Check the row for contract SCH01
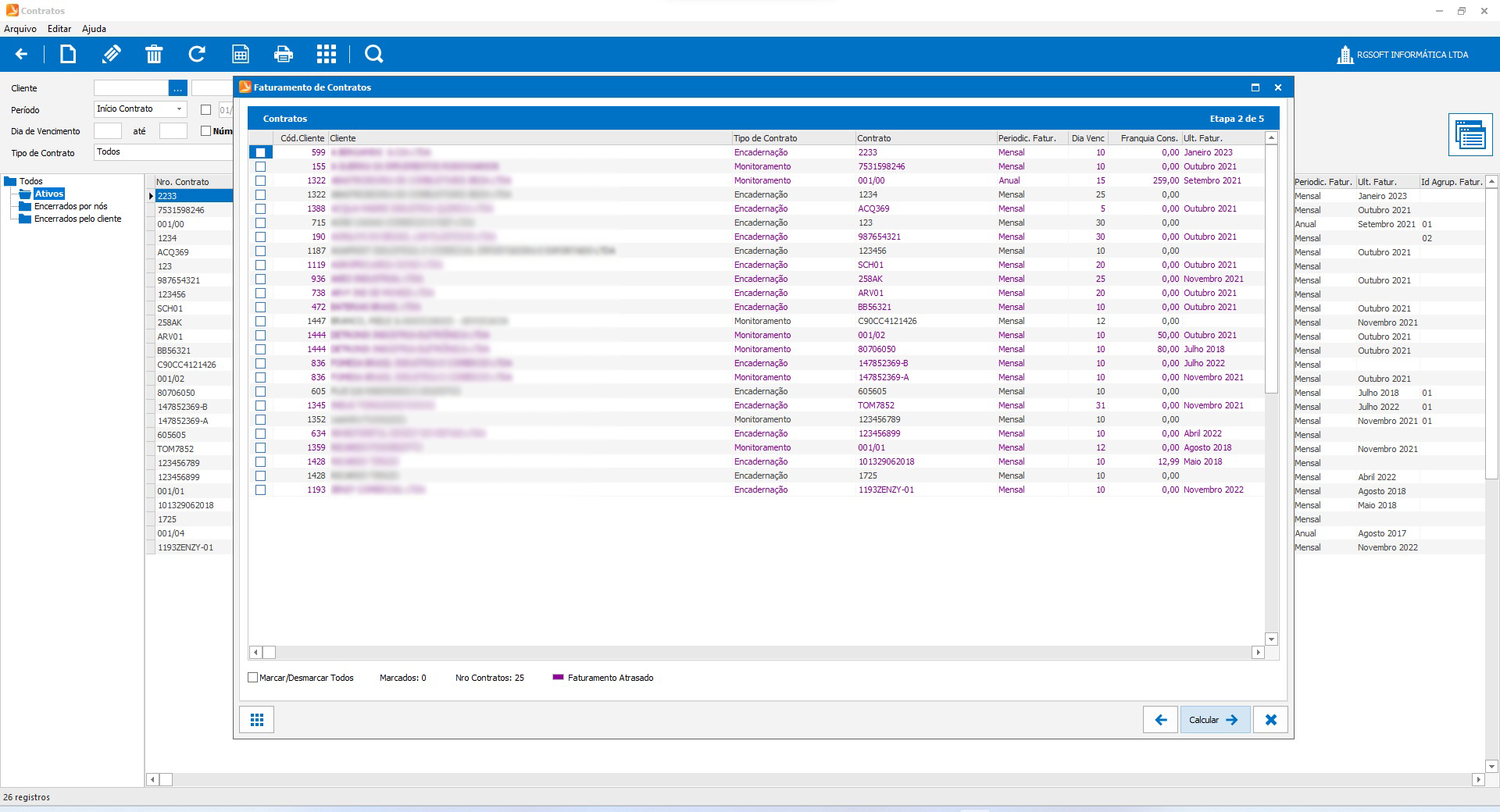Viewport: 1500px width, 812px height. [x=260, y=265]
